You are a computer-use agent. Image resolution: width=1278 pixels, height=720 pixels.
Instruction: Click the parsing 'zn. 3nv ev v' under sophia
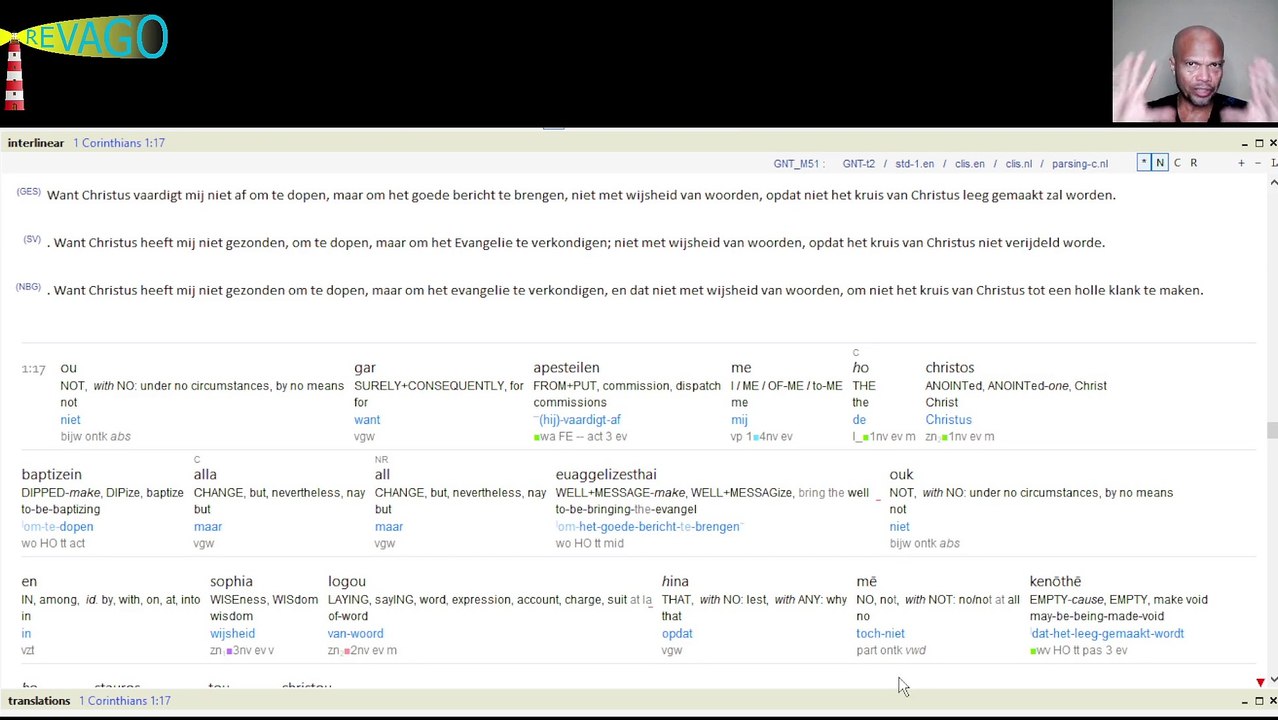pyautogui.click(x=242, y=651)
